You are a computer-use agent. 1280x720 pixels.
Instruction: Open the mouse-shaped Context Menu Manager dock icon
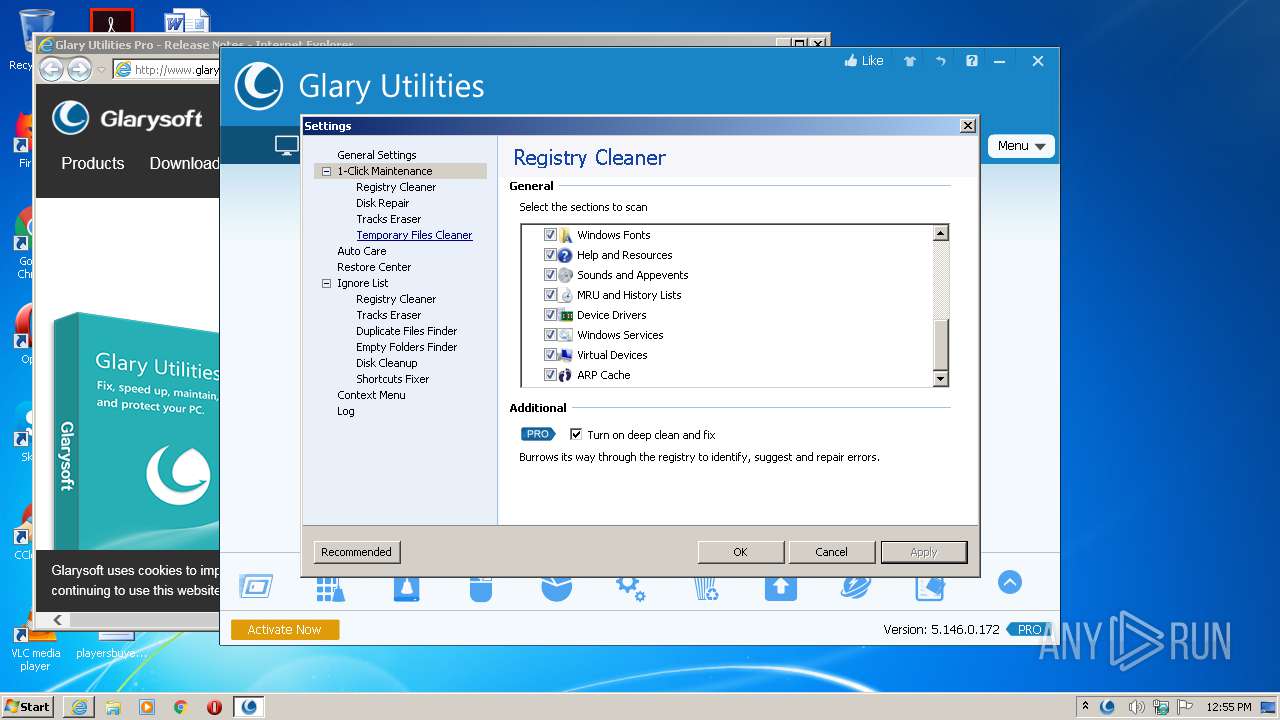pos(481,588)
